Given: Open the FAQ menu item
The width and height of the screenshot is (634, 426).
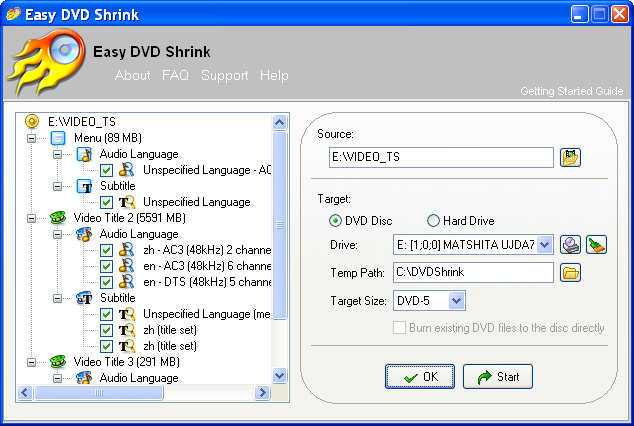Looking at the screenshot, I should click(x=175, y=75).
